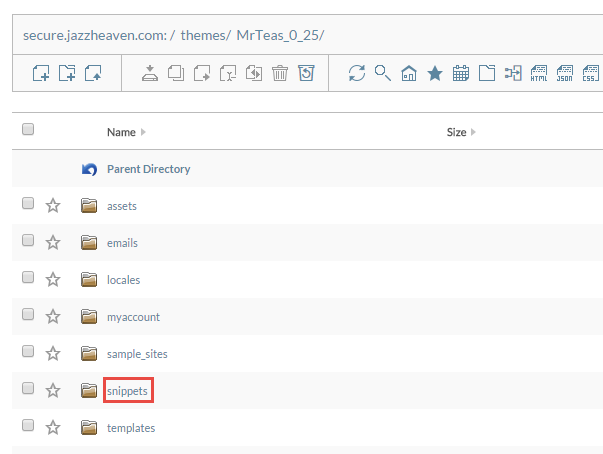
Task: Check the myaccount row checkbox
Action: tap(28, 314)
